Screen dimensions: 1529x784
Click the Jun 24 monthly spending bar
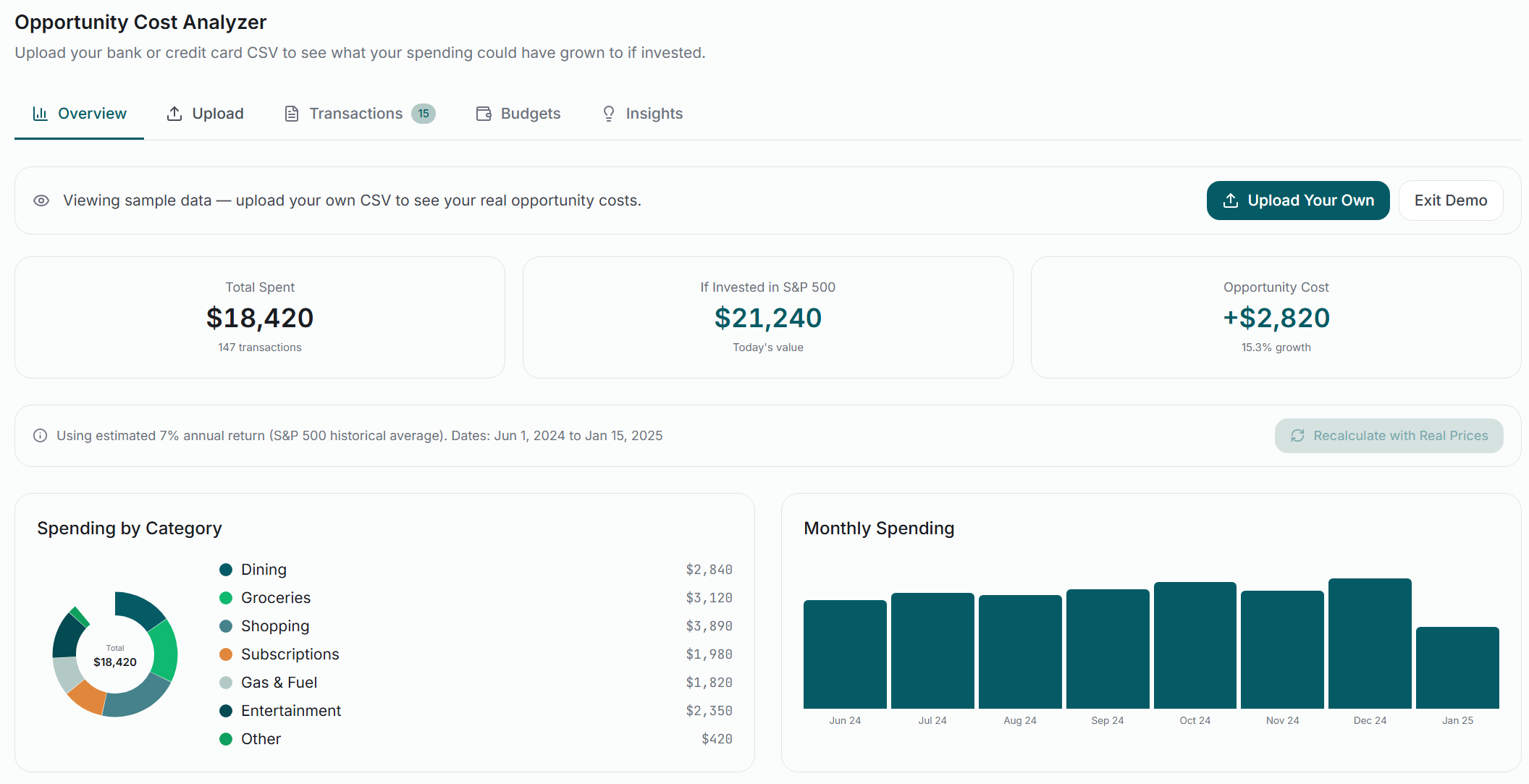coord(845,654)
